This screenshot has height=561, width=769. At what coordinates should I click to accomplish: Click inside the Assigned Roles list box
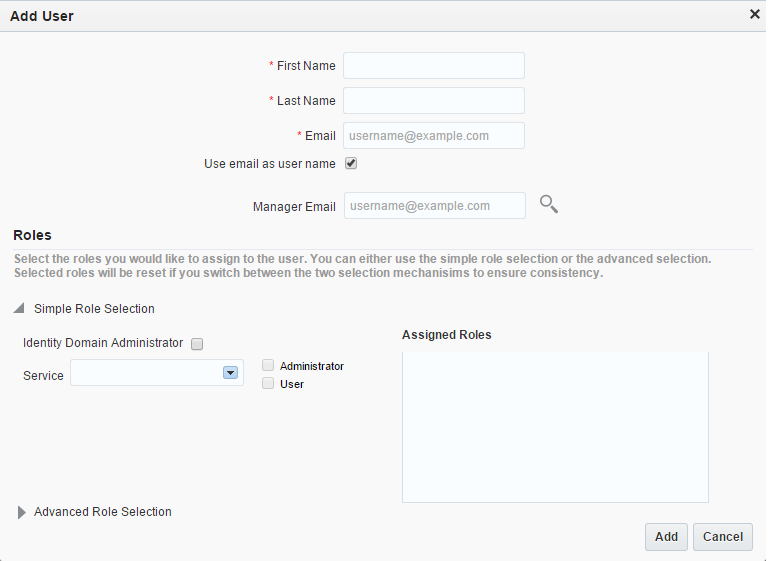tap(555, 427)
